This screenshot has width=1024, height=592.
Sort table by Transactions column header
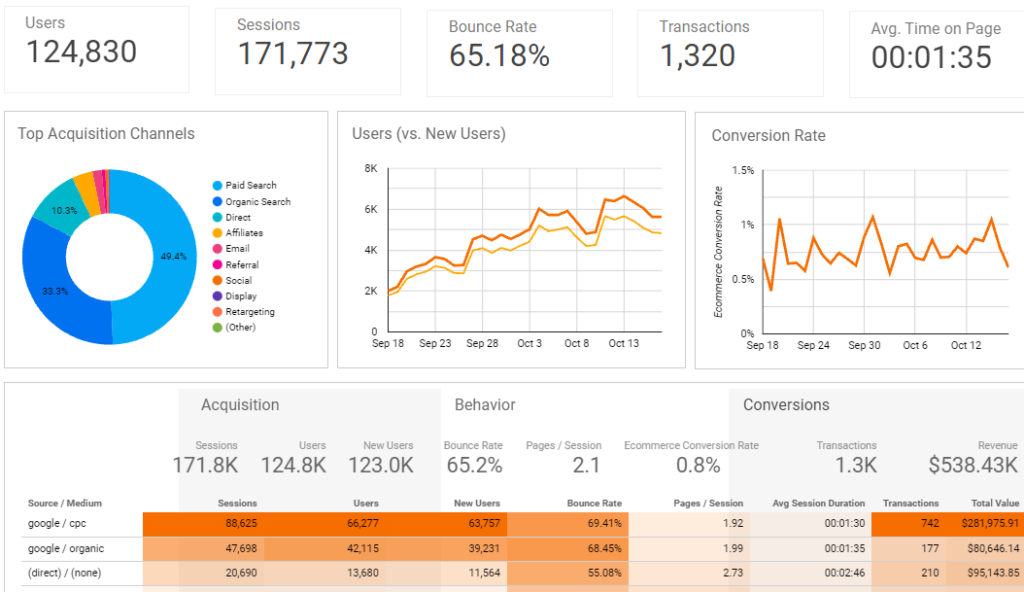[910, 503]
